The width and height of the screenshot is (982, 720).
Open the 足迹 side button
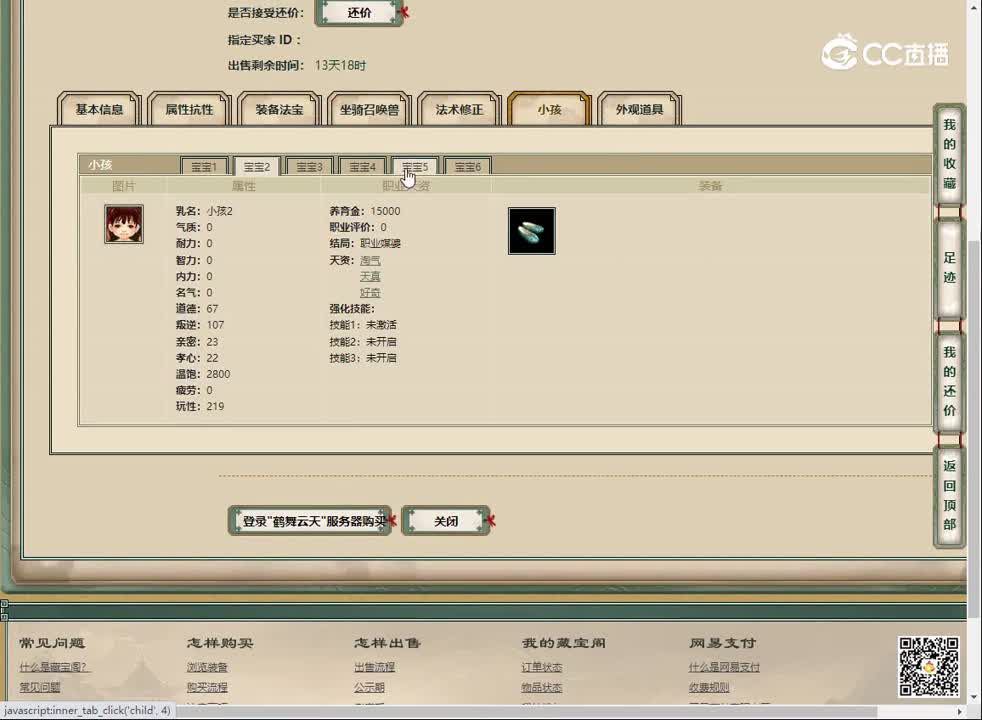(949, 268)
